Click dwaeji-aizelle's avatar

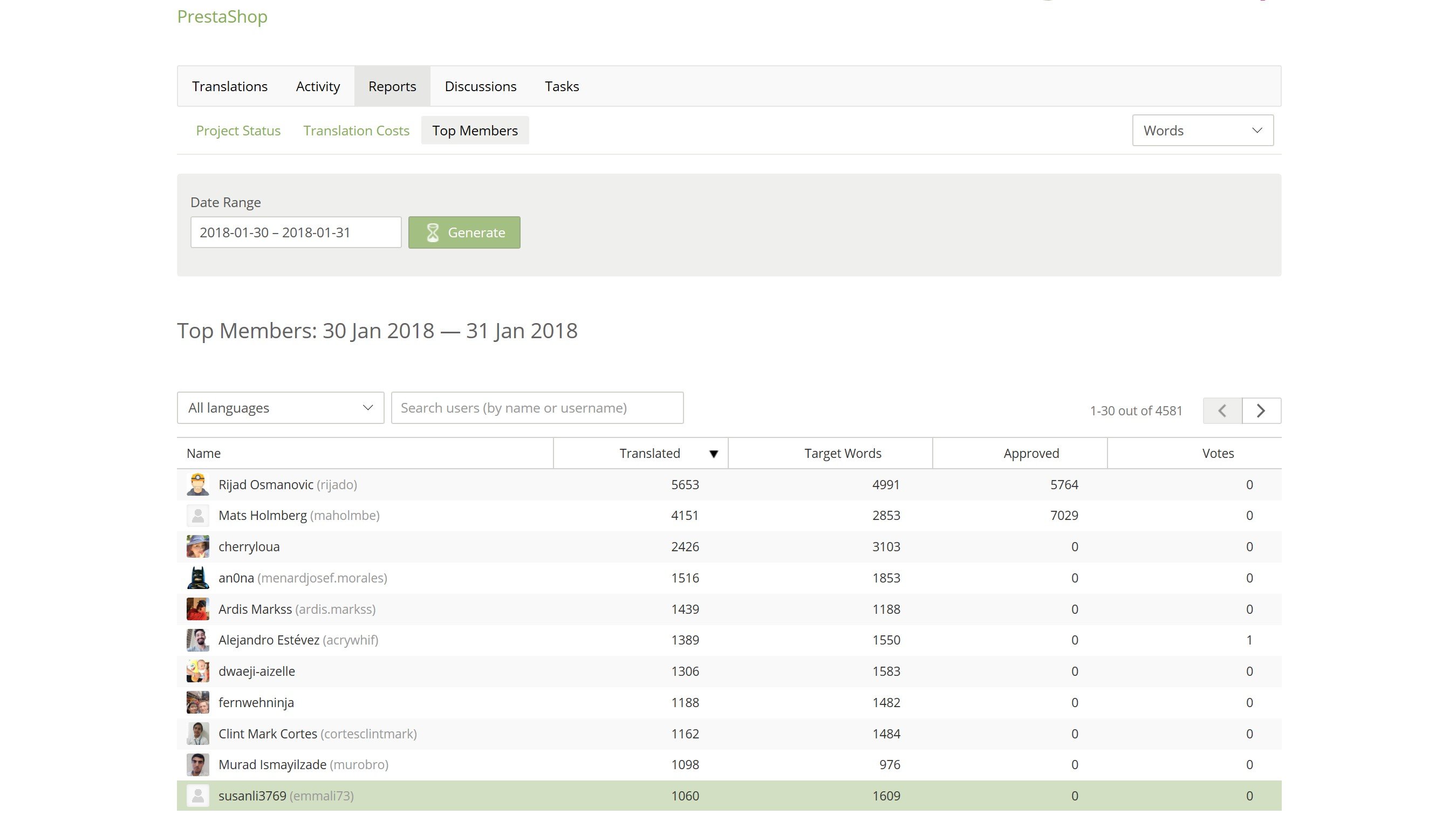pos(198,672)
